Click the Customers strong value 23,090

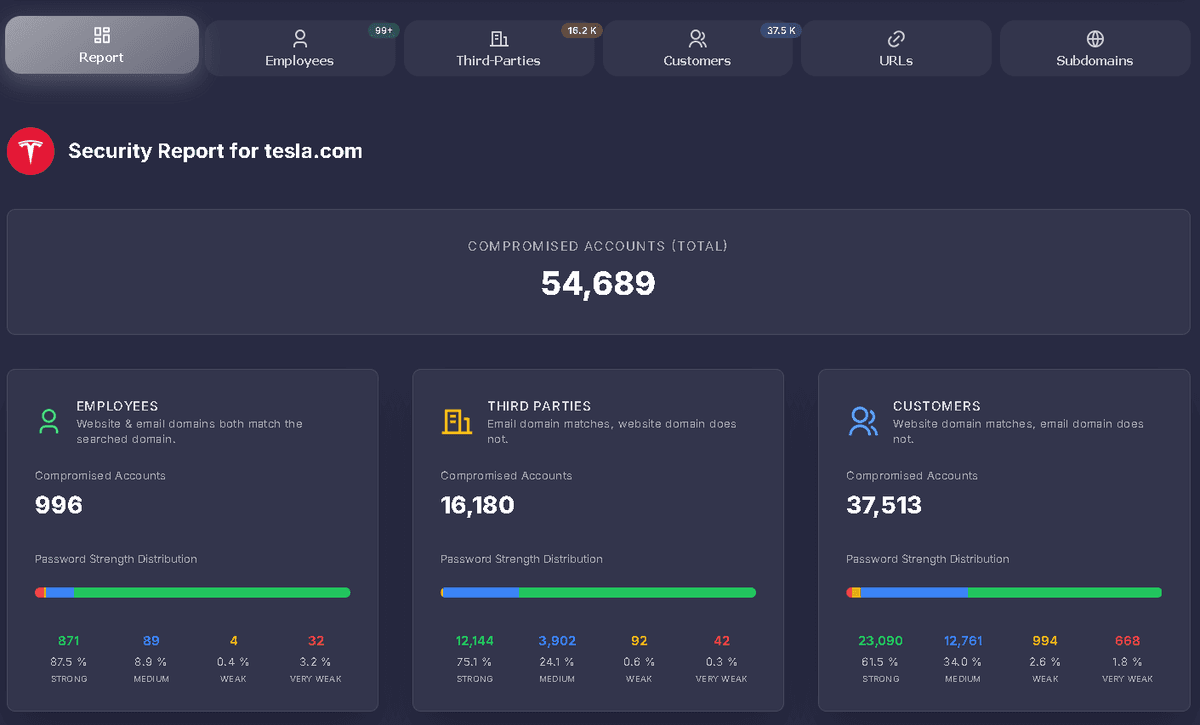coord(881,641)
